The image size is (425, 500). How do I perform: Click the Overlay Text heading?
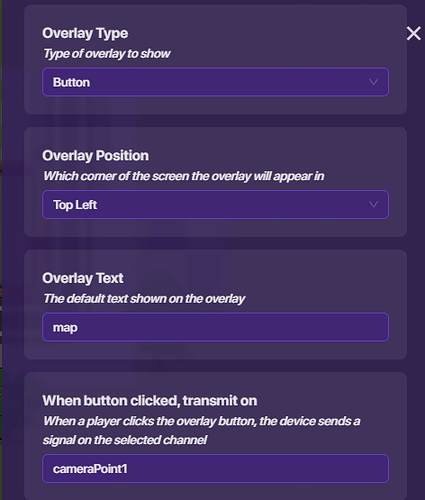(83, 278)
